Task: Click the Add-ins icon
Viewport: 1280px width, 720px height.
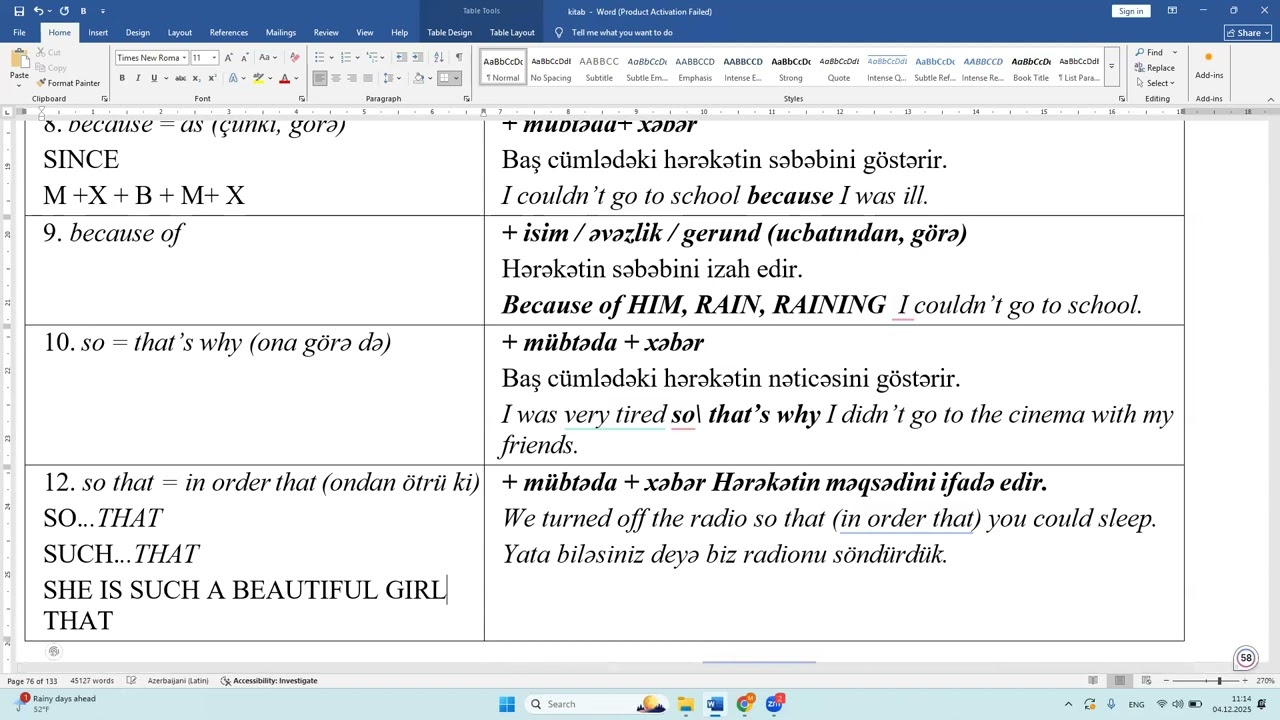Action: click(x=1208, y=64)
